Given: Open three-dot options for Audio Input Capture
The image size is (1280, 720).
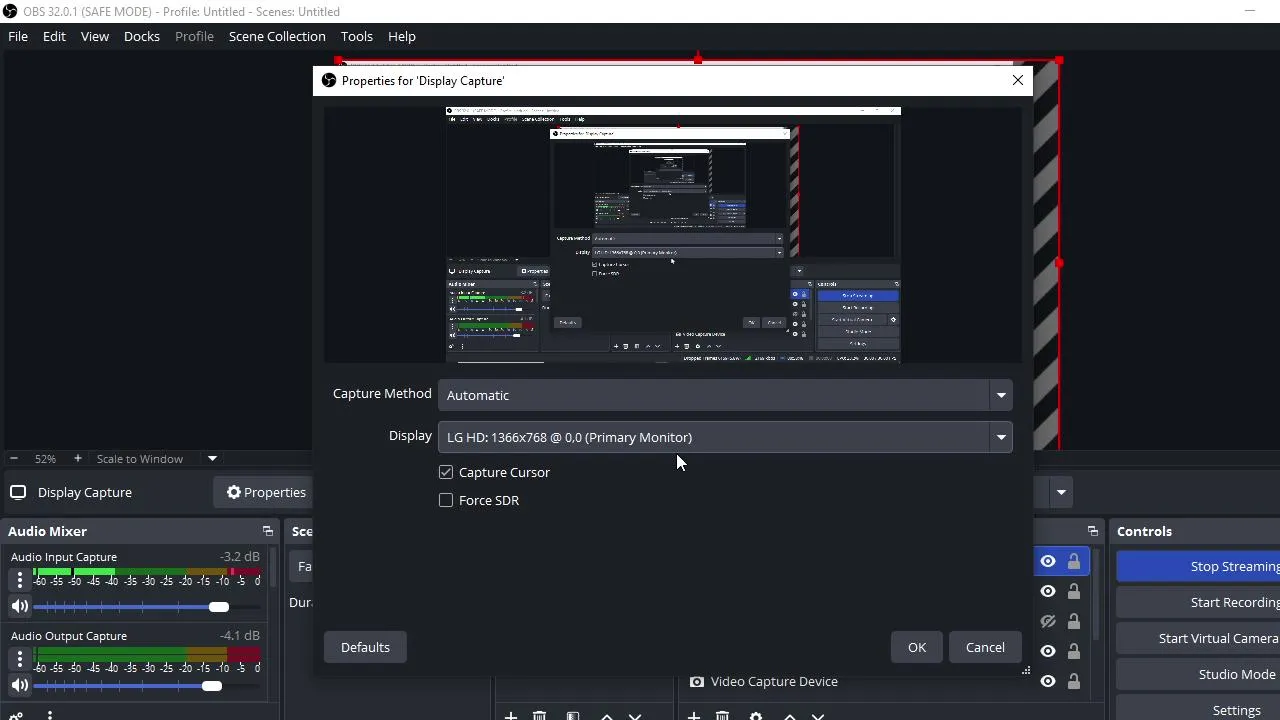Looking at the screenshot, I should point(19,579).
